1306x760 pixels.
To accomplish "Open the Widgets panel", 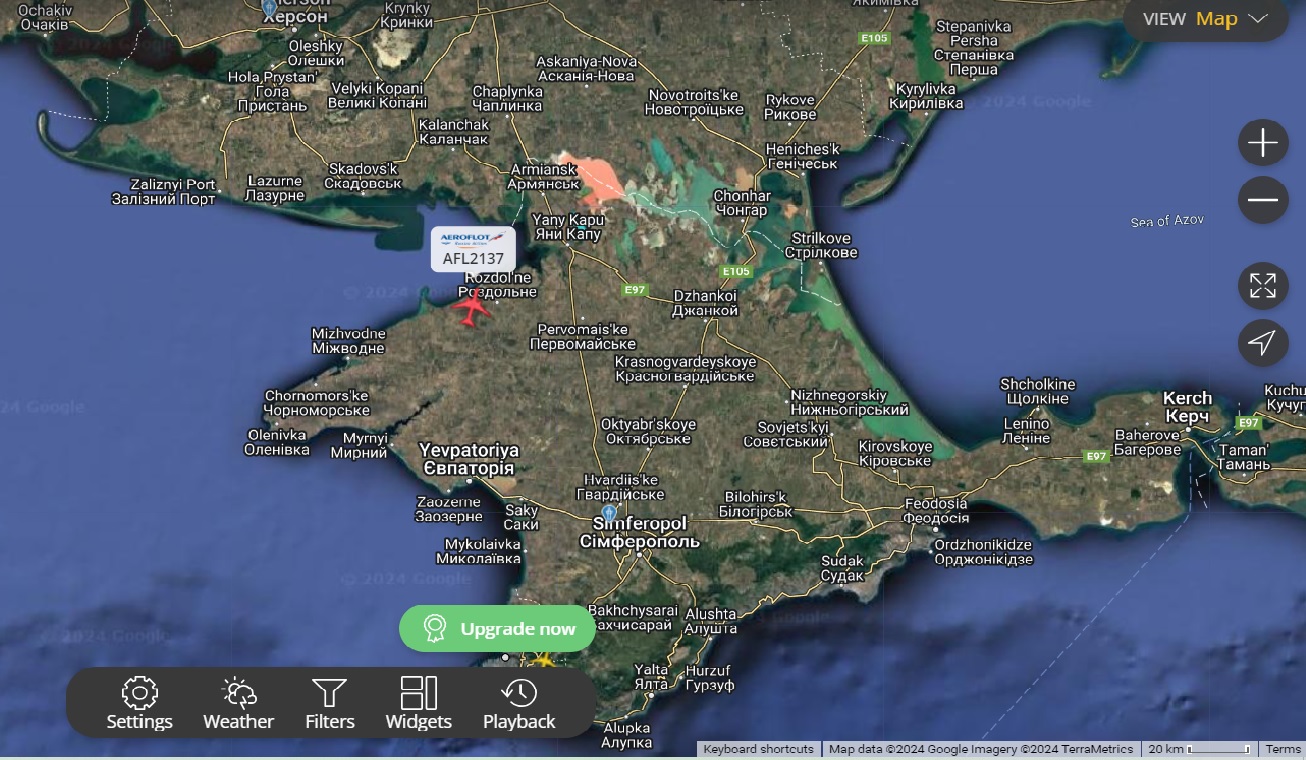I will pyautogui.click(x=418, y=703).
